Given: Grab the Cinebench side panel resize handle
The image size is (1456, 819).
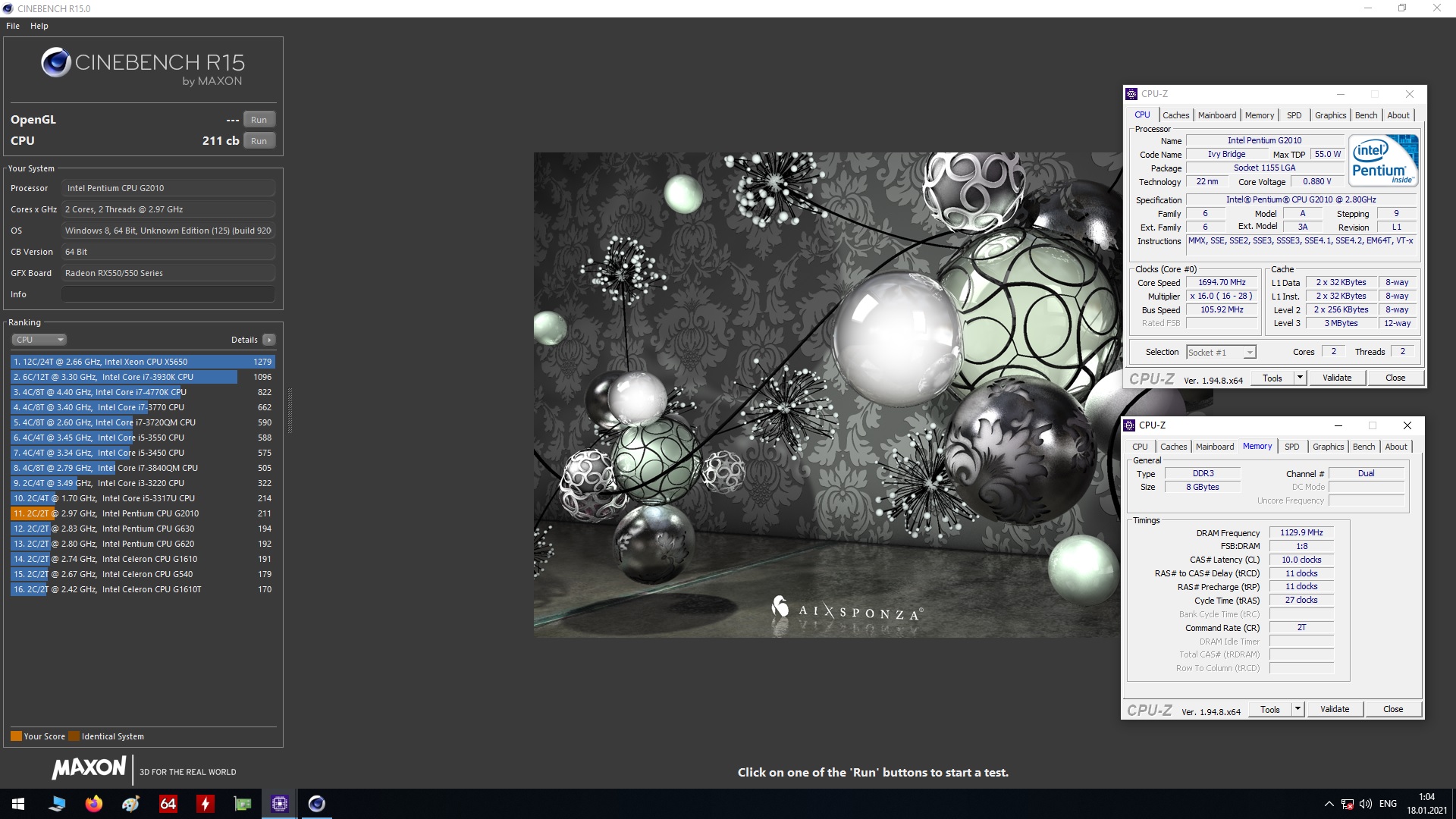Looking at the screenshot, I should (289, 409).
